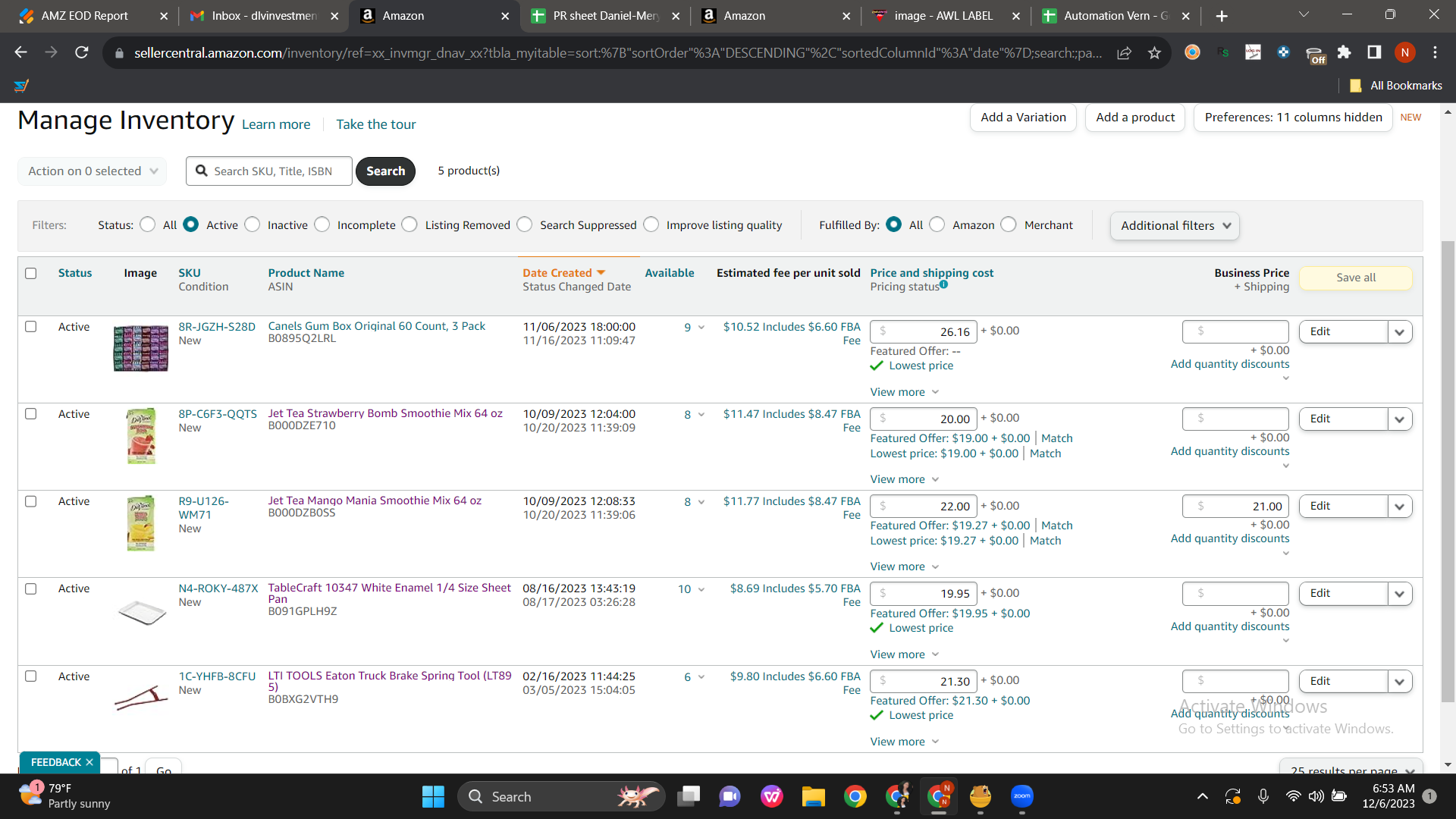Viewport: 1456px width, 819px height.
Task: Sort by Date Created column arrow
Action: [601, 272]
